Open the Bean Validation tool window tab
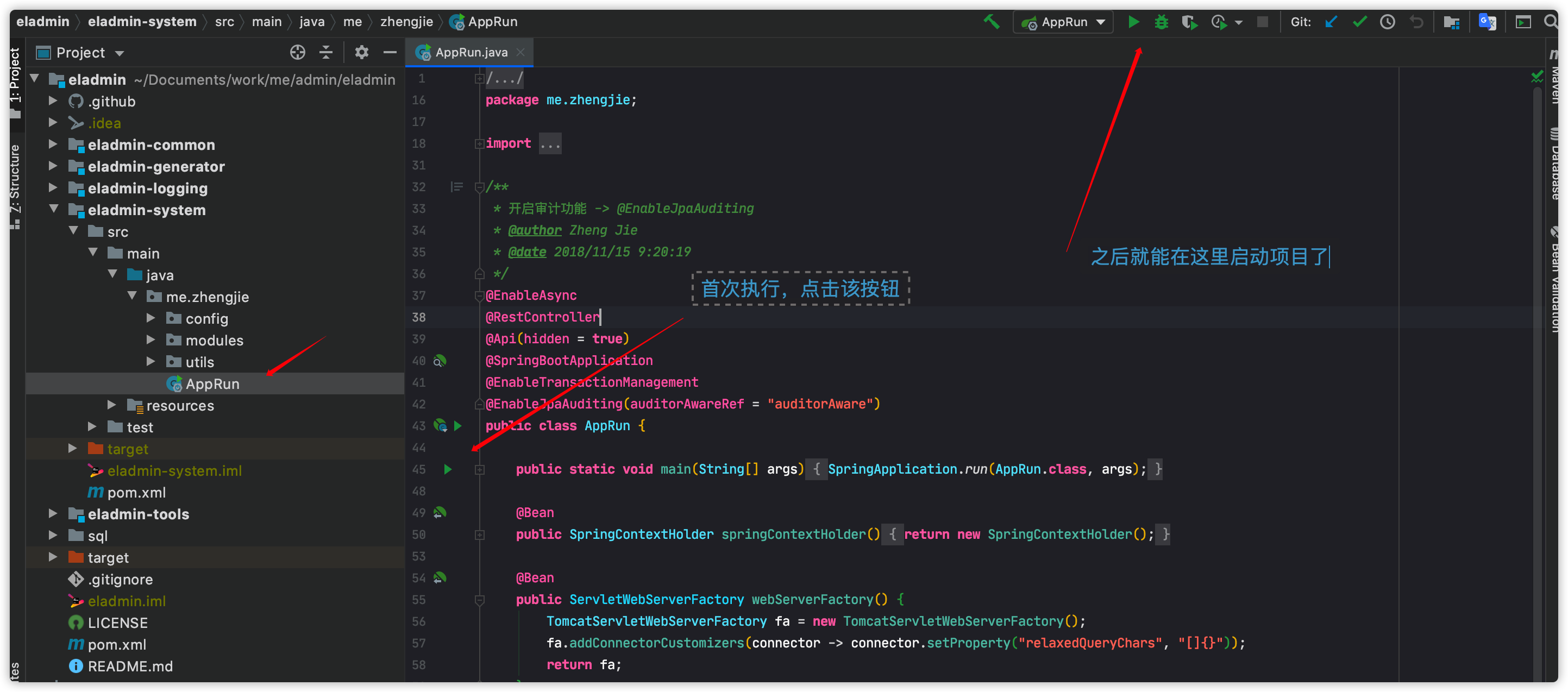 (1554, 279)
